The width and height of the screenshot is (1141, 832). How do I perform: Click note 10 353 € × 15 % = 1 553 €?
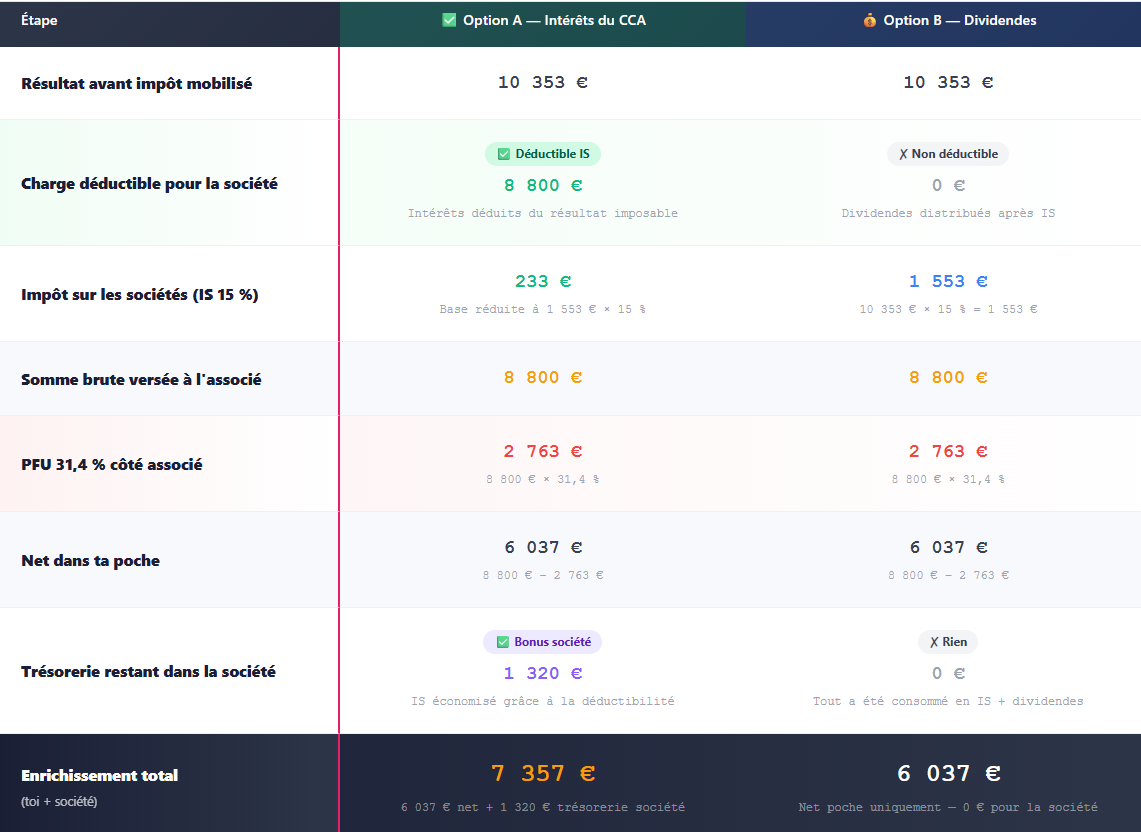pyautogui.click(x=948, y=309)
